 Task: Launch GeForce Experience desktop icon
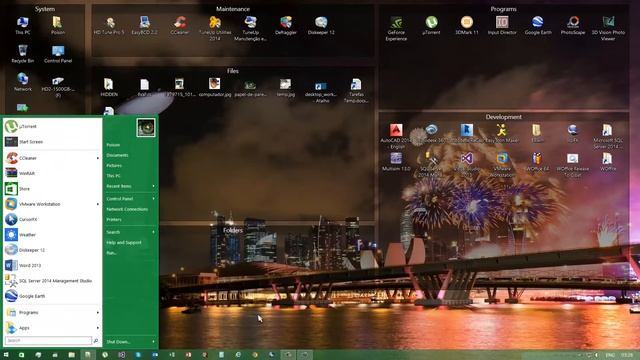[396, 29]
